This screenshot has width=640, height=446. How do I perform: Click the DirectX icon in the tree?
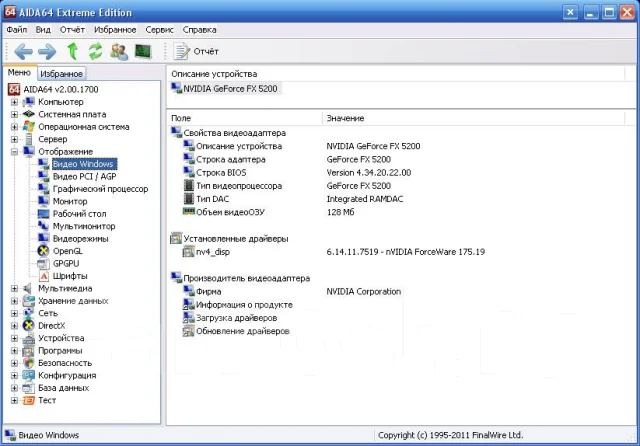pyautogui.click(x=29, y=326)
